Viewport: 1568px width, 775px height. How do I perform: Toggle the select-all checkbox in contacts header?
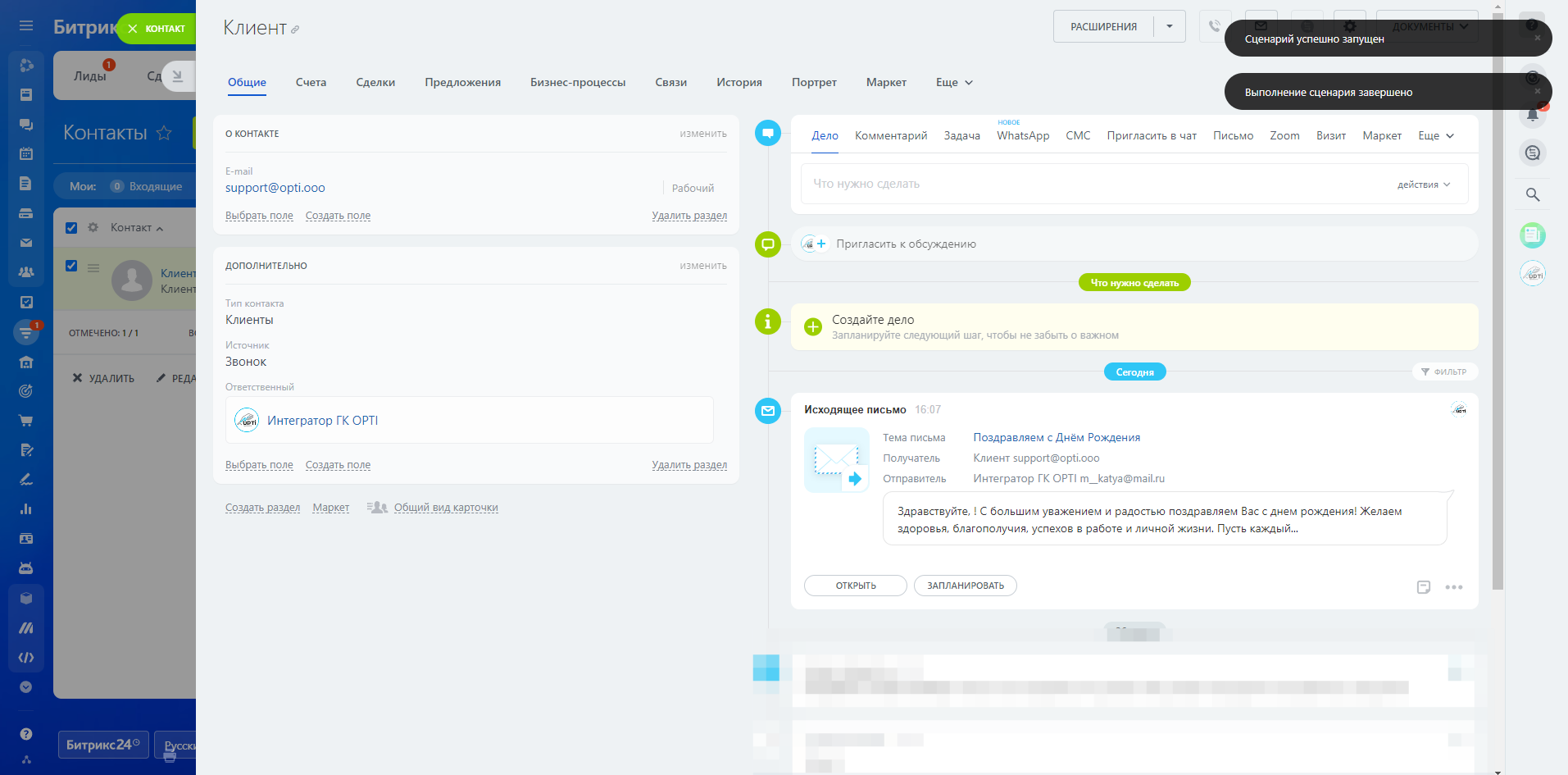(x=71, y=228)
